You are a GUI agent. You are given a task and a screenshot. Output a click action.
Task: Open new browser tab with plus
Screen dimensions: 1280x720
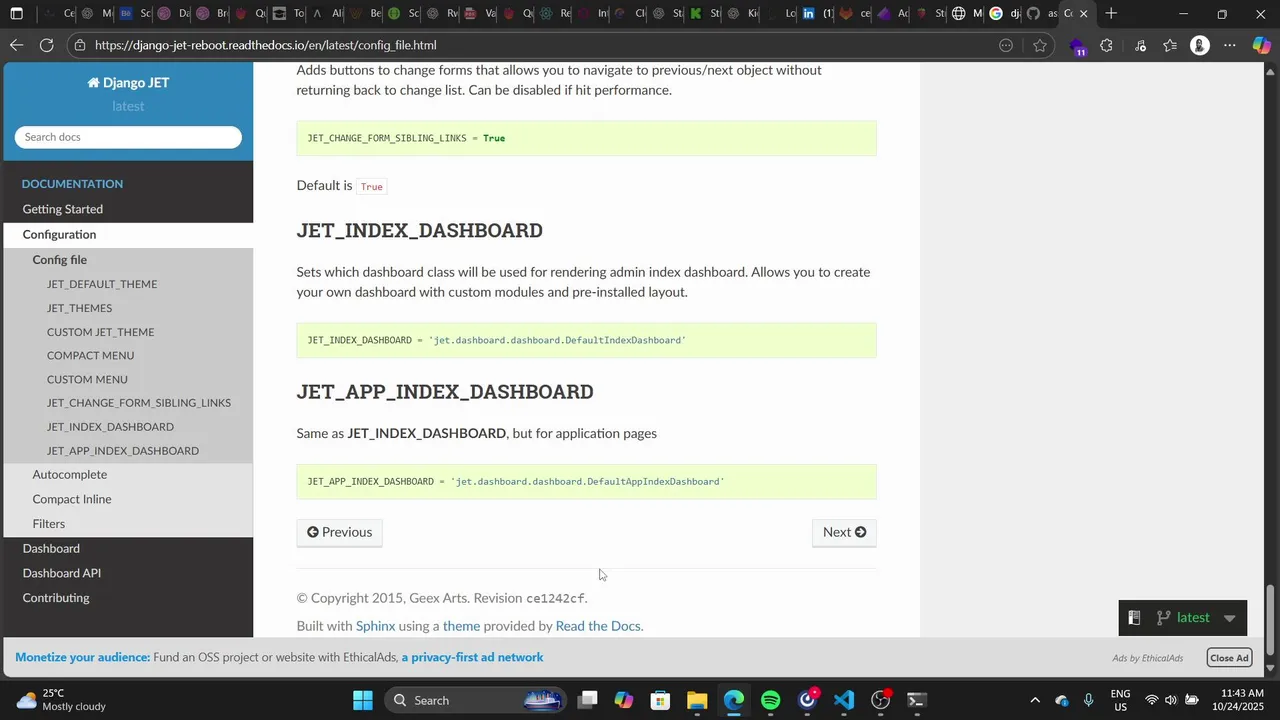click(1111, 14)
